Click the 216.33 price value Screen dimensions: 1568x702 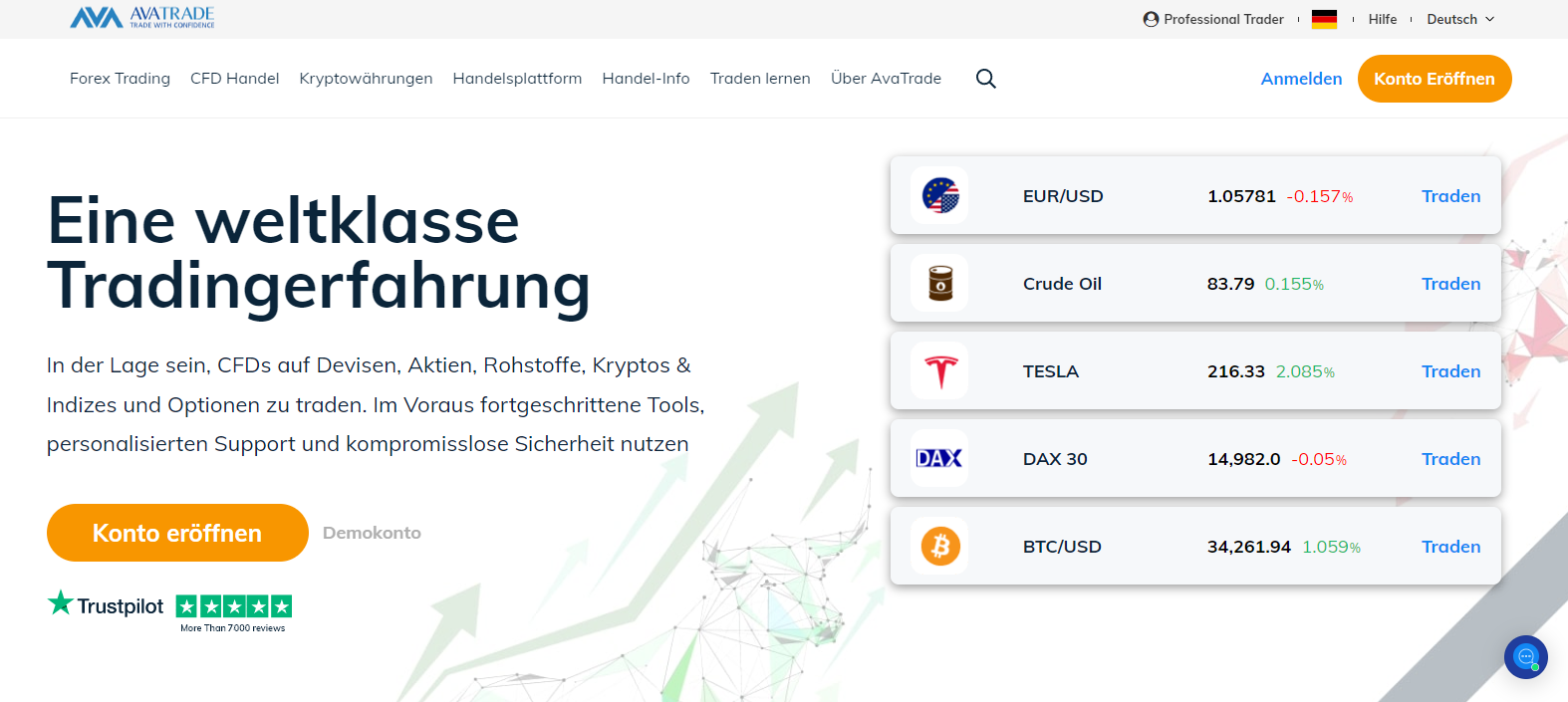1236,371
